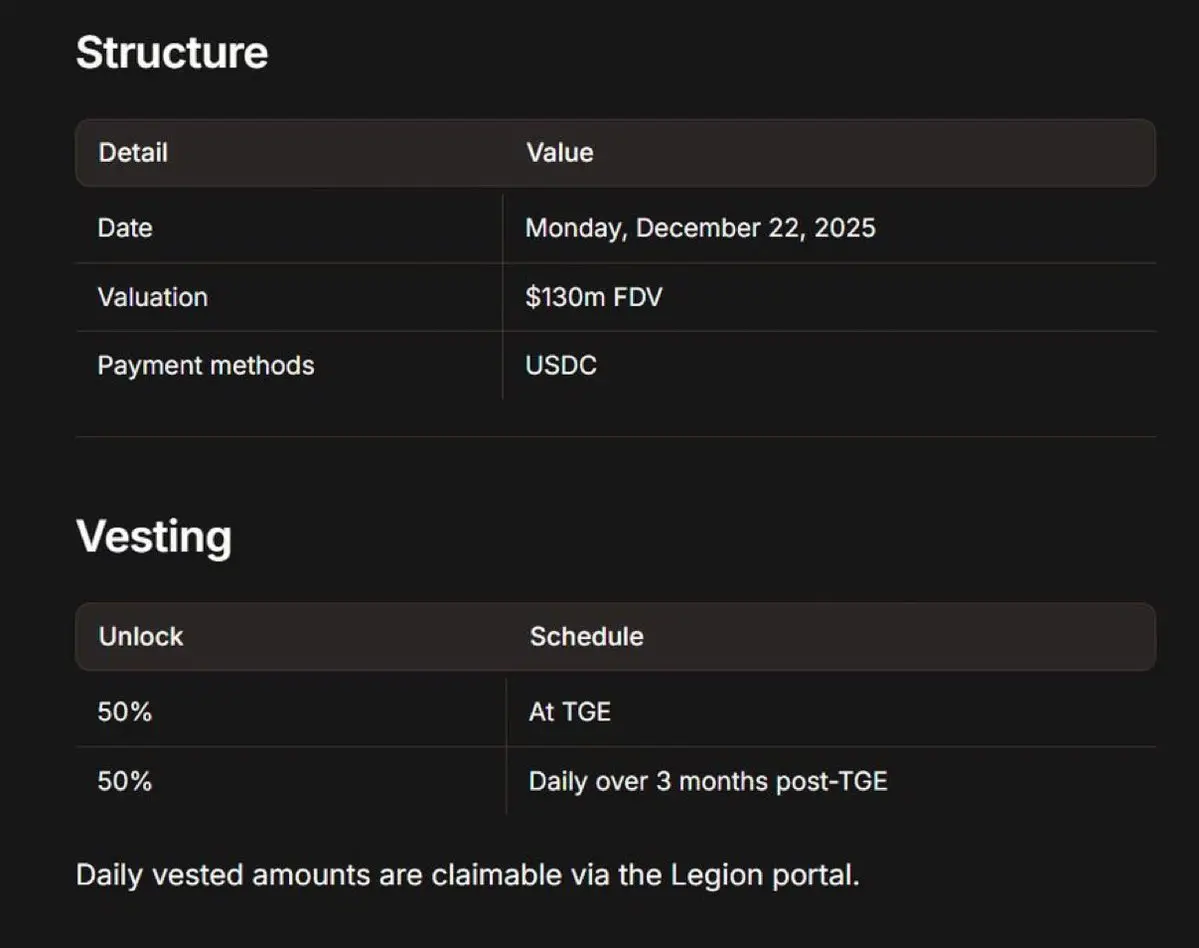Click the Payment methods row label
The height and width of the screenshot is (948, 1199).
pos(205,365)
